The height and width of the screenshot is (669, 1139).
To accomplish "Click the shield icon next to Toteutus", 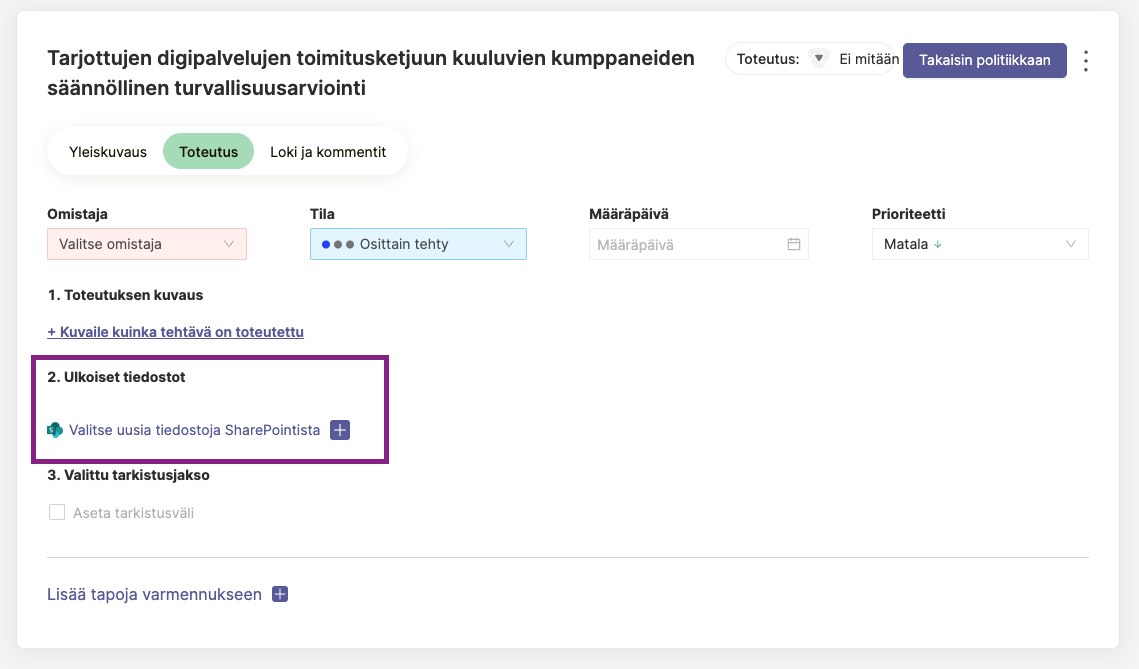I will pyautogui.click(x=819, y=59).
